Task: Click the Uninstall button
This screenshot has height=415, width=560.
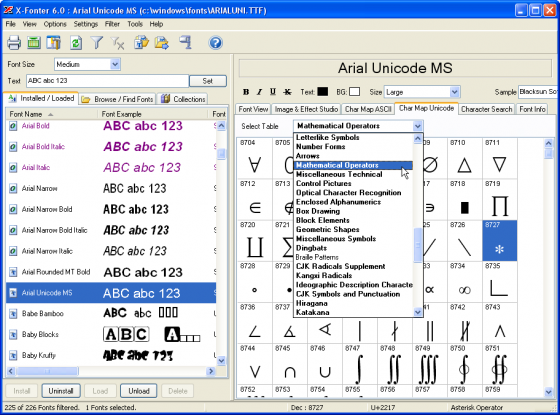Action: point(61,391)
